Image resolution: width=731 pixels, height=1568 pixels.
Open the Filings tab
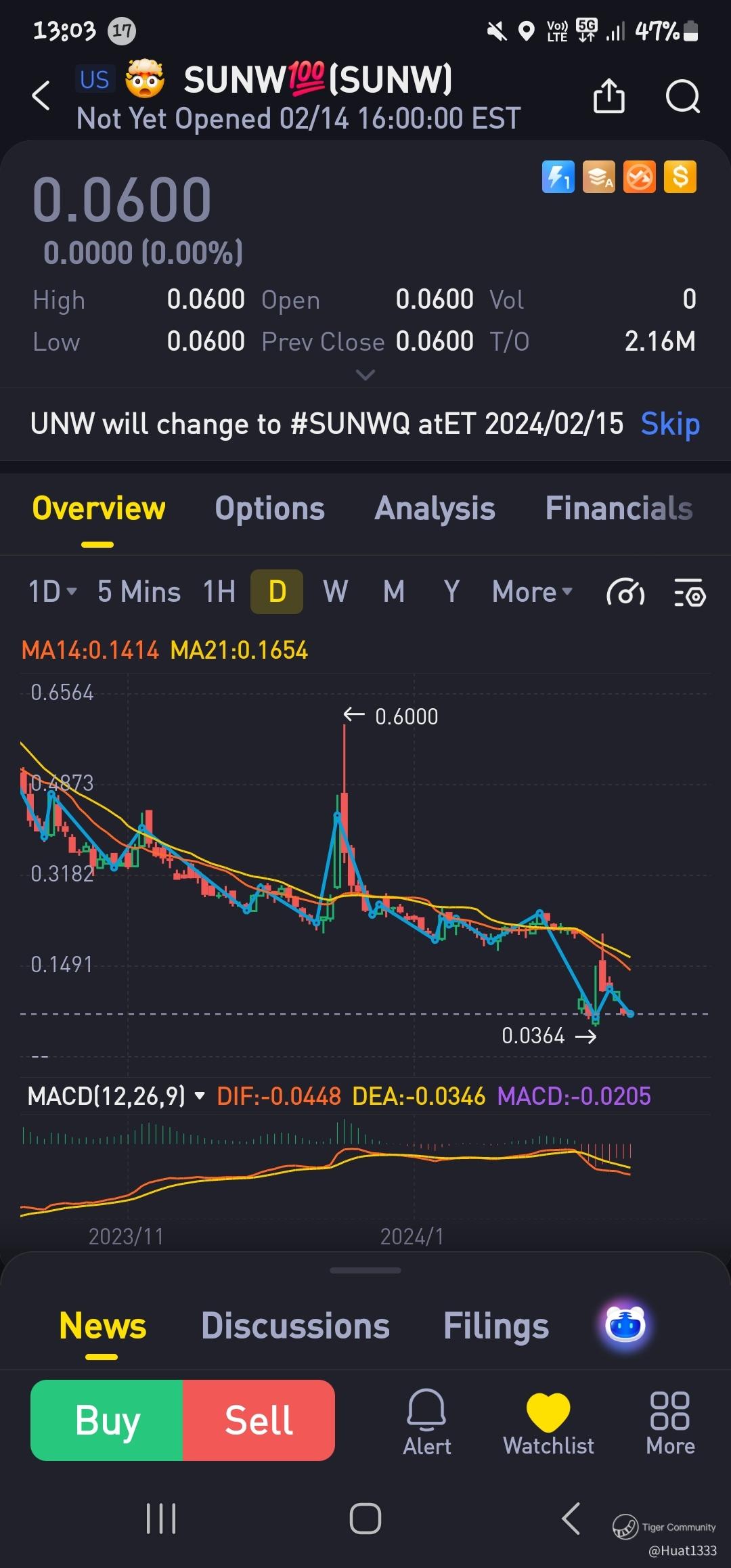pos(496,1326)
